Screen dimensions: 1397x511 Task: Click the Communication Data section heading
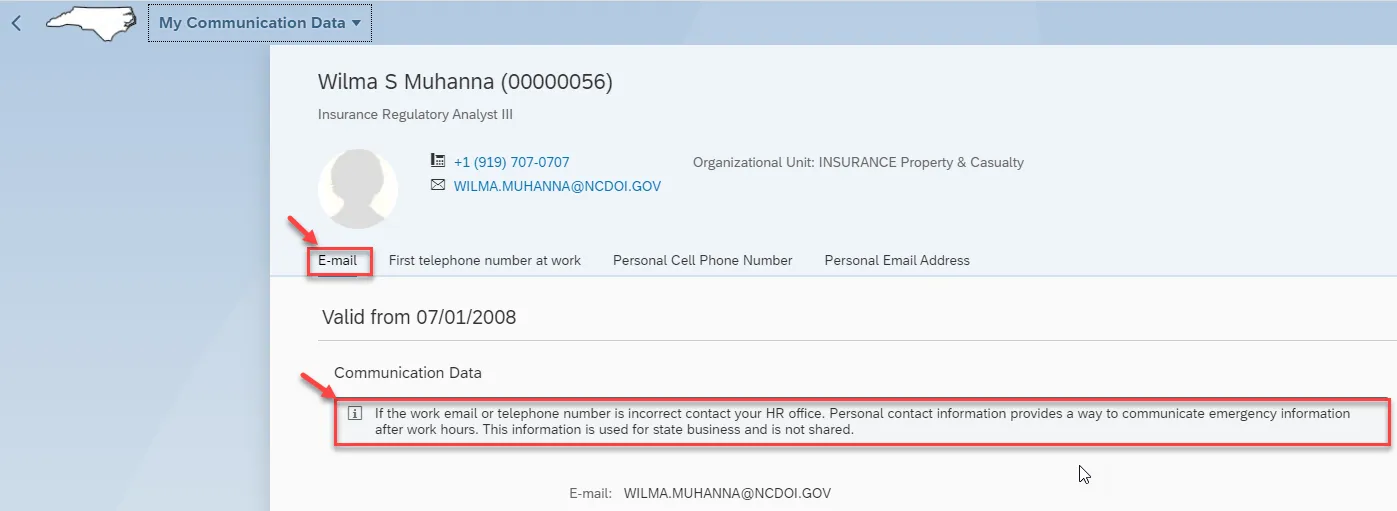(408, 373)
